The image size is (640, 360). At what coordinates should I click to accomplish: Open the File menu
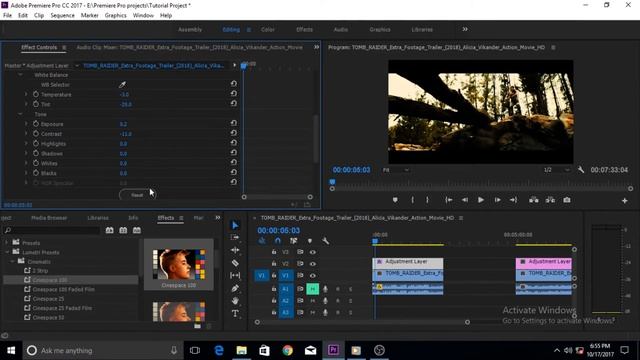click(7, 15)
